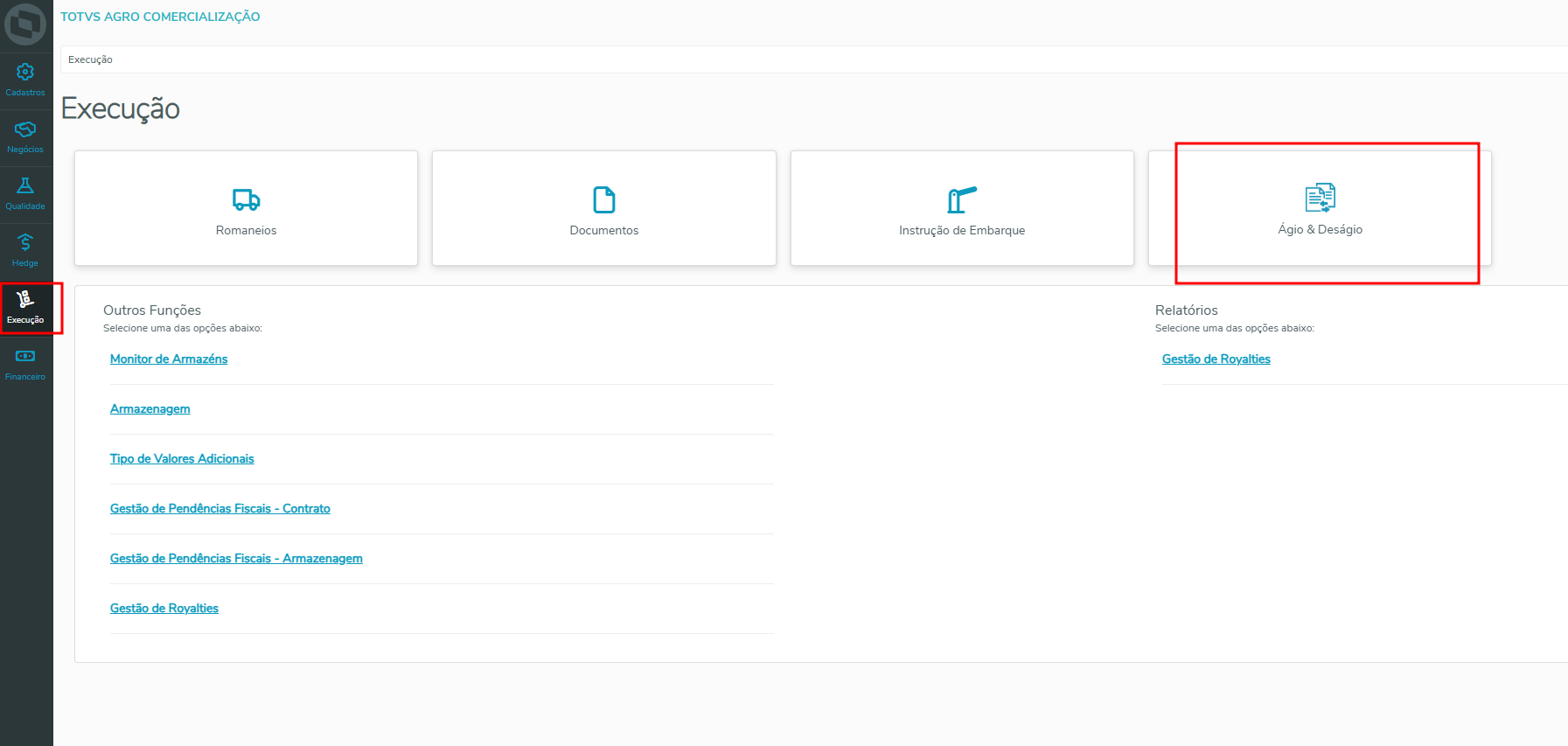Open Cadastros gear icon in sidebar
This screenshot has height=746, width=1568.
[25, 72]
